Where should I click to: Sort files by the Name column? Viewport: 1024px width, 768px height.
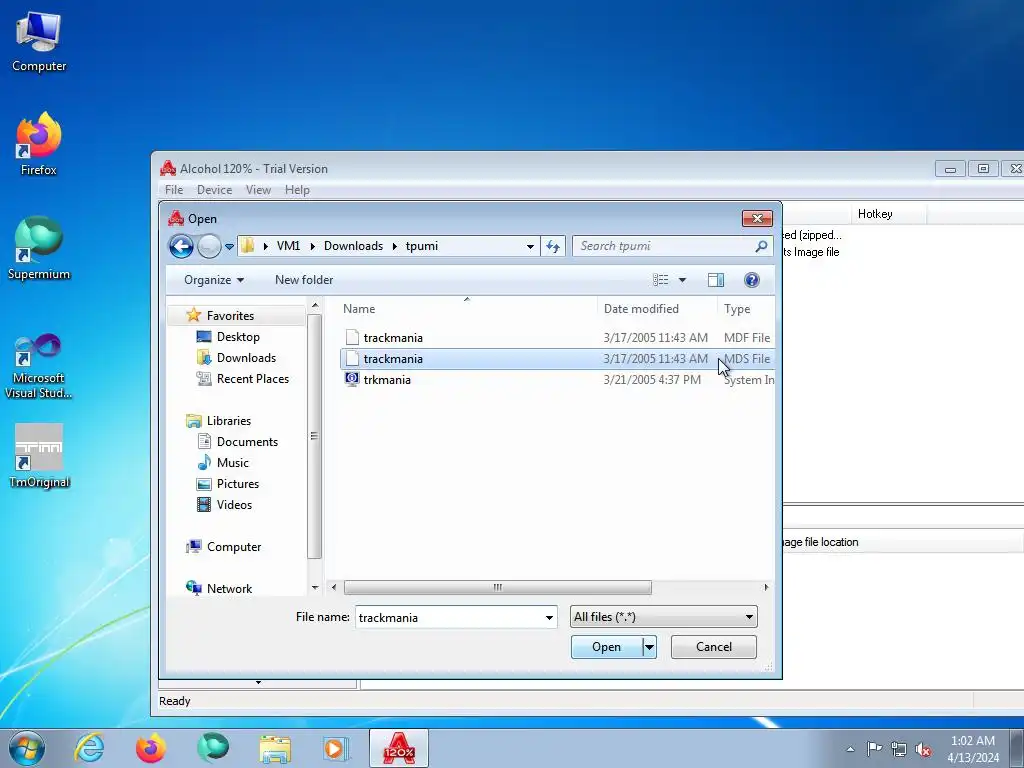467,309
